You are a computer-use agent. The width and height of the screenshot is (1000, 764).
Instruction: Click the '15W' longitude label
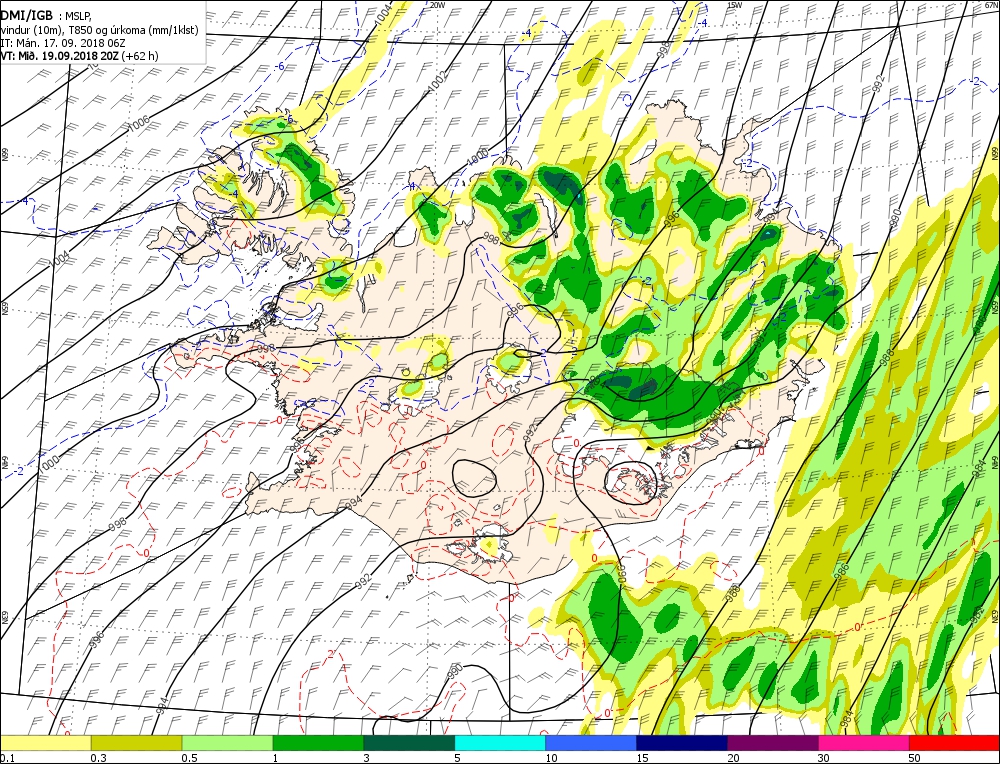[x=735, y=4]
